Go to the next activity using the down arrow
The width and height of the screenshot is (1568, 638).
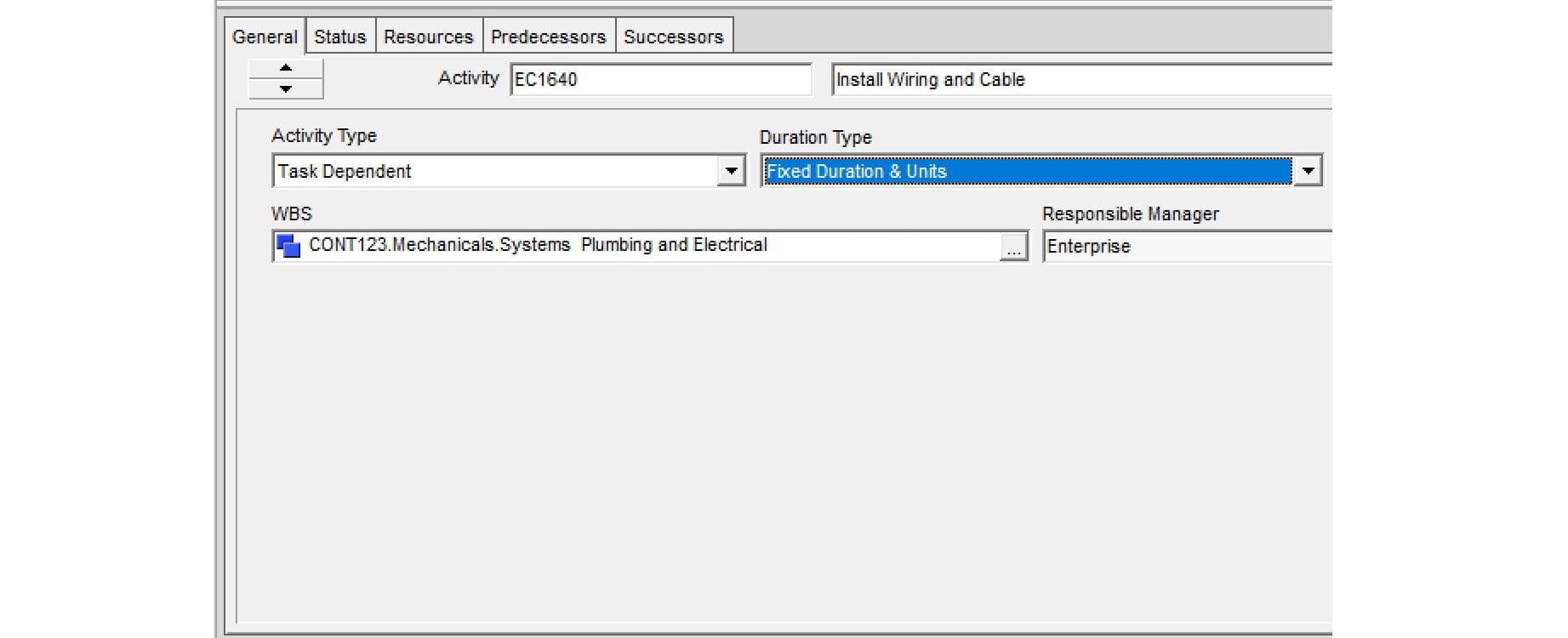point(286,88)
